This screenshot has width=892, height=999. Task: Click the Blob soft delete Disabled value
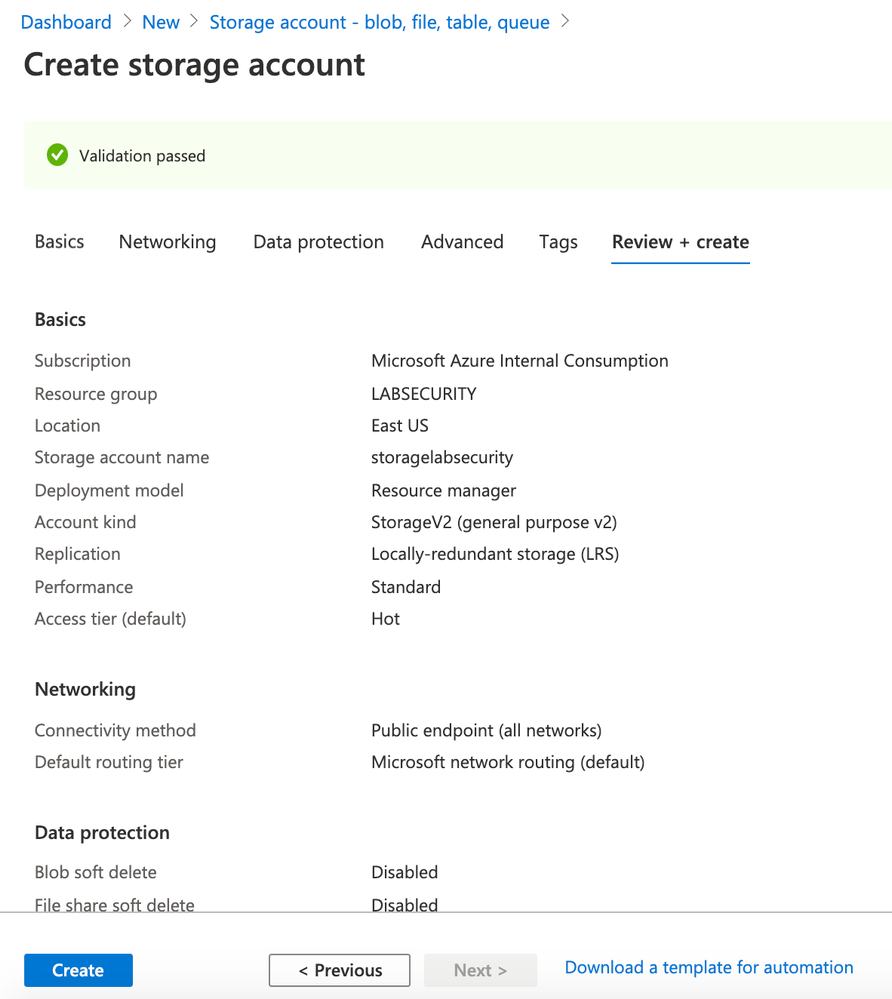click(404, 872)
